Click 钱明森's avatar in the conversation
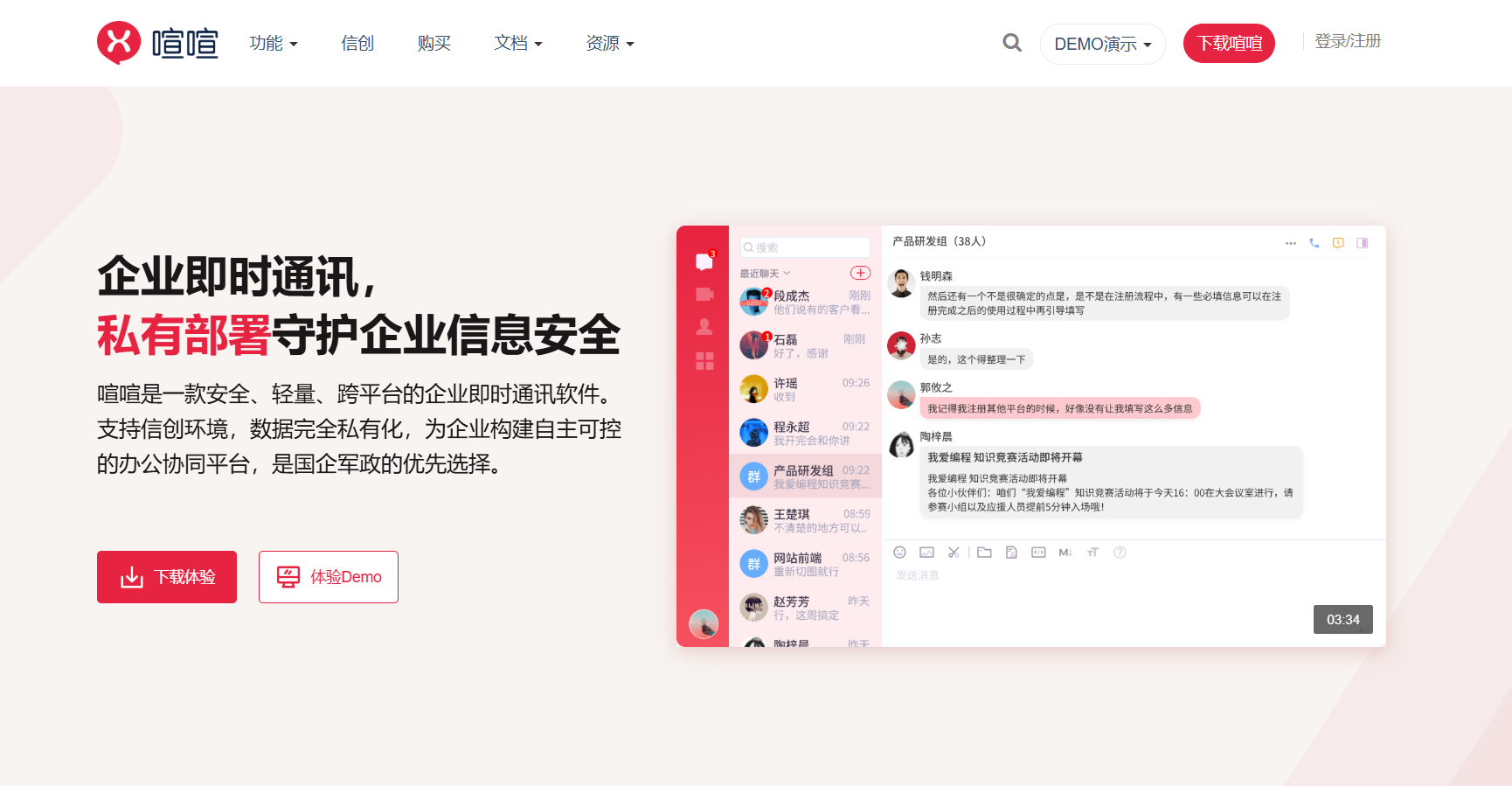Viewport: 1512px width, 786px height. [x=901, y=282]
